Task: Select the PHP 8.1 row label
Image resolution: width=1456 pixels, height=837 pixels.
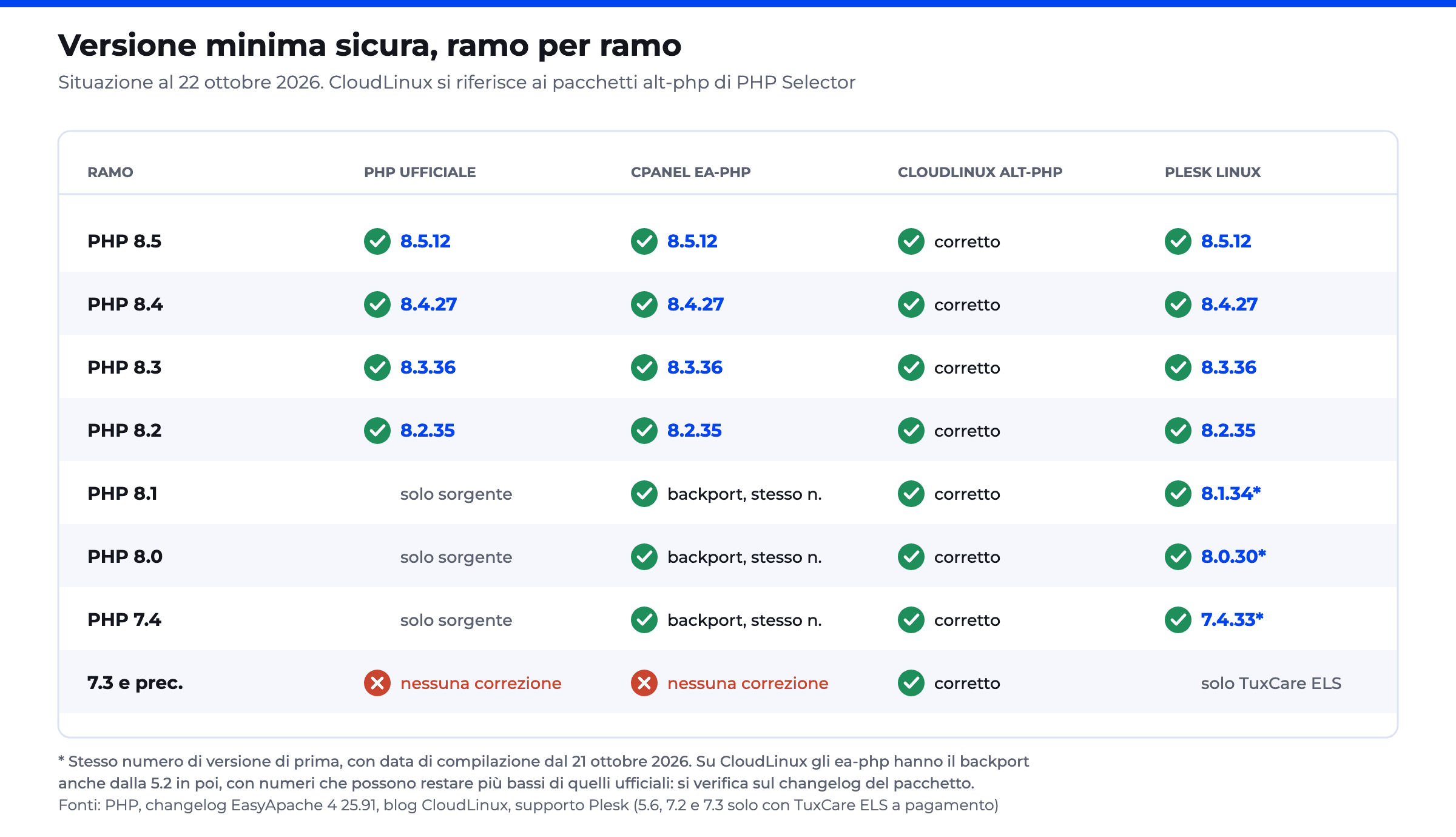Action: pyautogui.click(x=123, y=494)
